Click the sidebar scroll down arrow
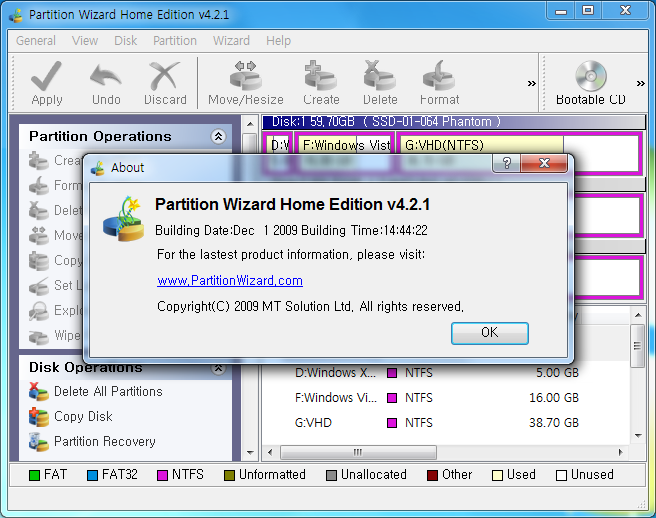This screenshot has width=656, height=518. click(250, 453)
